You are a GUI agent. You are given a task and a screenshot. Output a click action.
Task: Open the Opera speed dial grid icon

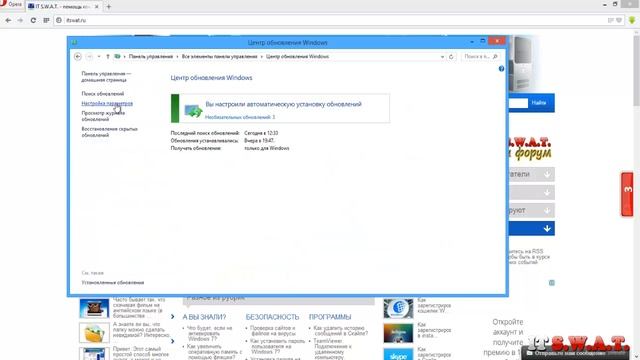tap(46, 20)
